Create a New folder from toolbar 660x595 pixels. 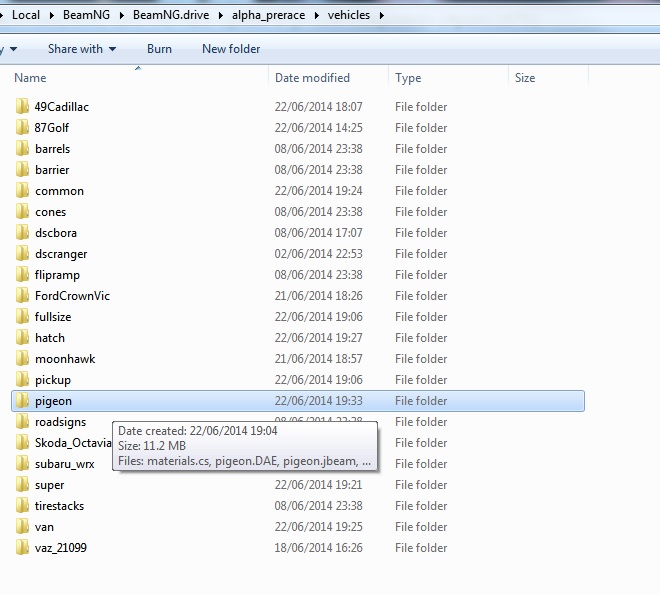231,49
